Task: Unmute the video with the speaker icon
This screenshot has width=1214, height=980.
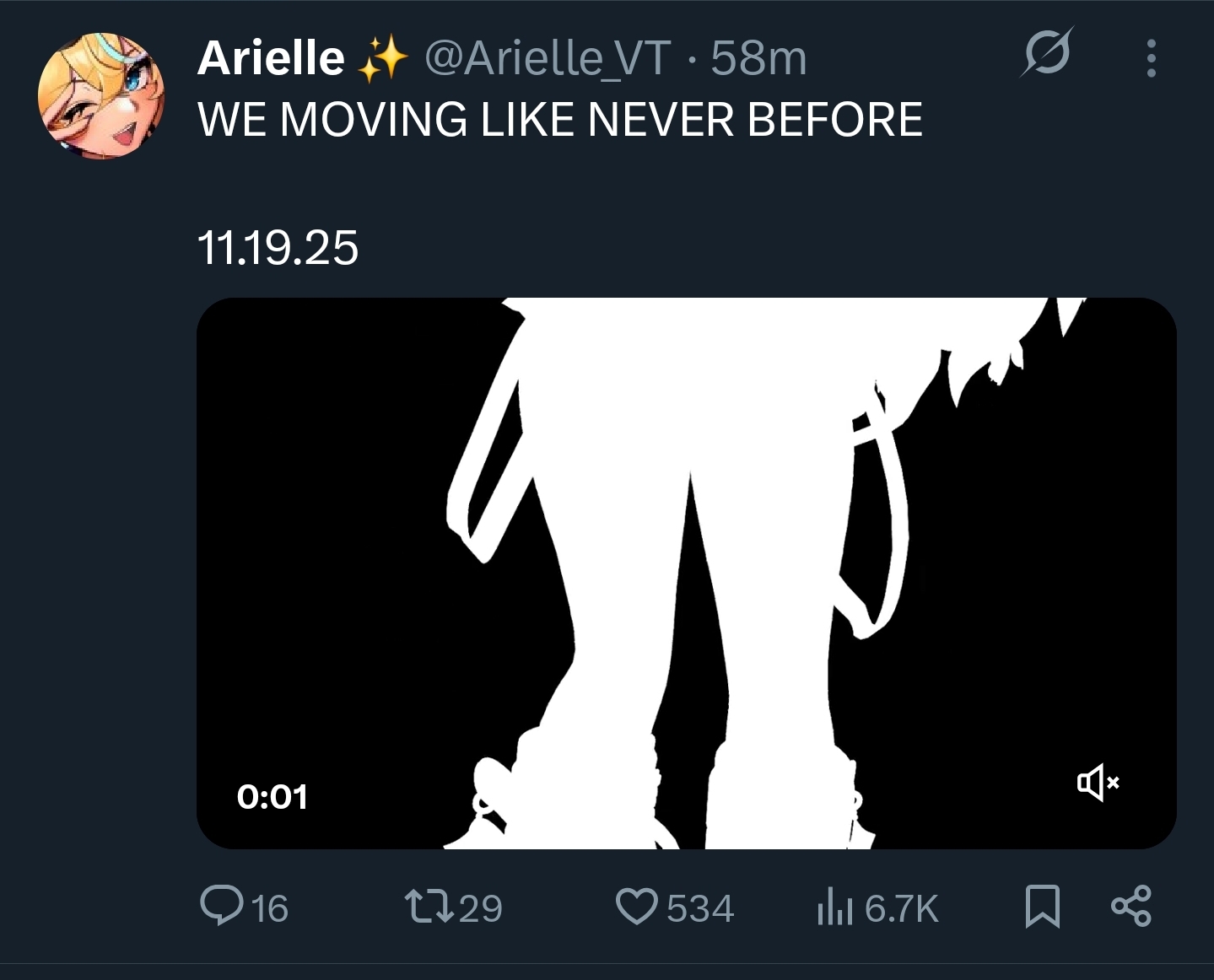Action: pyautogui.click(x=1098, y=783)
